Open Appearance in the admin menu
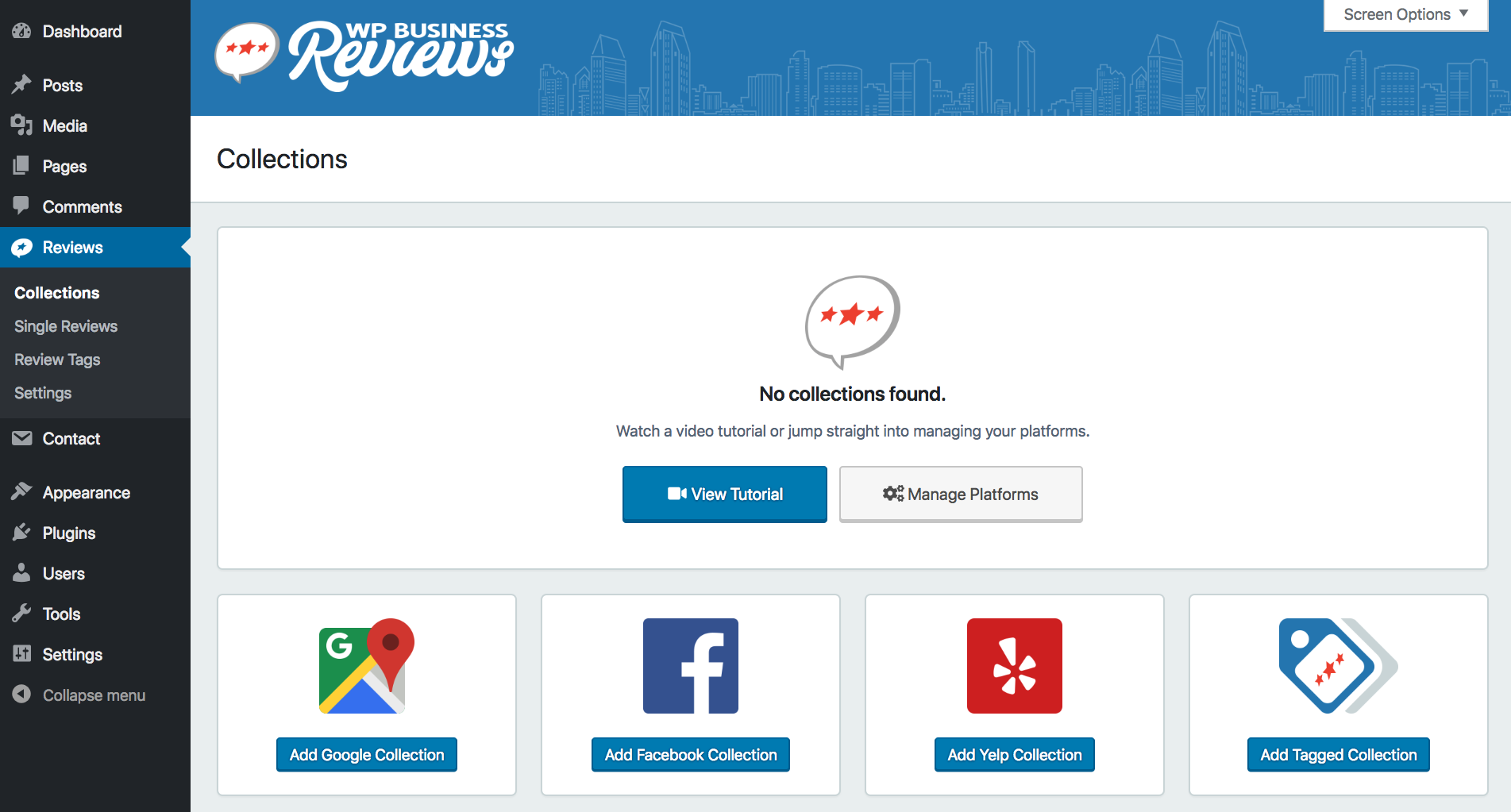This screenshot has height=812, width=1511. [x=95, y=492]
